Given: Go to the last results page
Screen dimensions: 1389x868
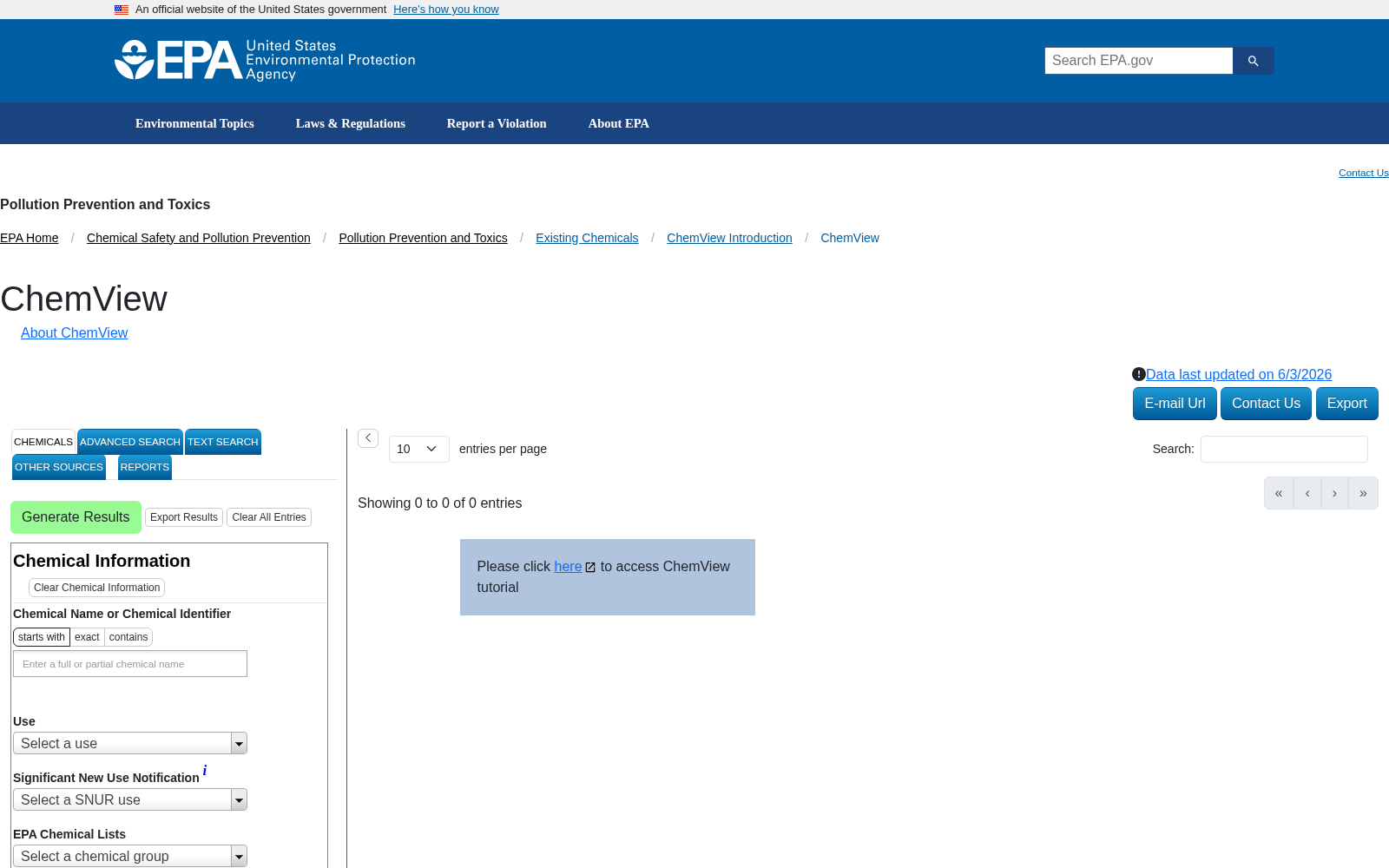Looking at the screenshot, I should (x=1363, y=493).
